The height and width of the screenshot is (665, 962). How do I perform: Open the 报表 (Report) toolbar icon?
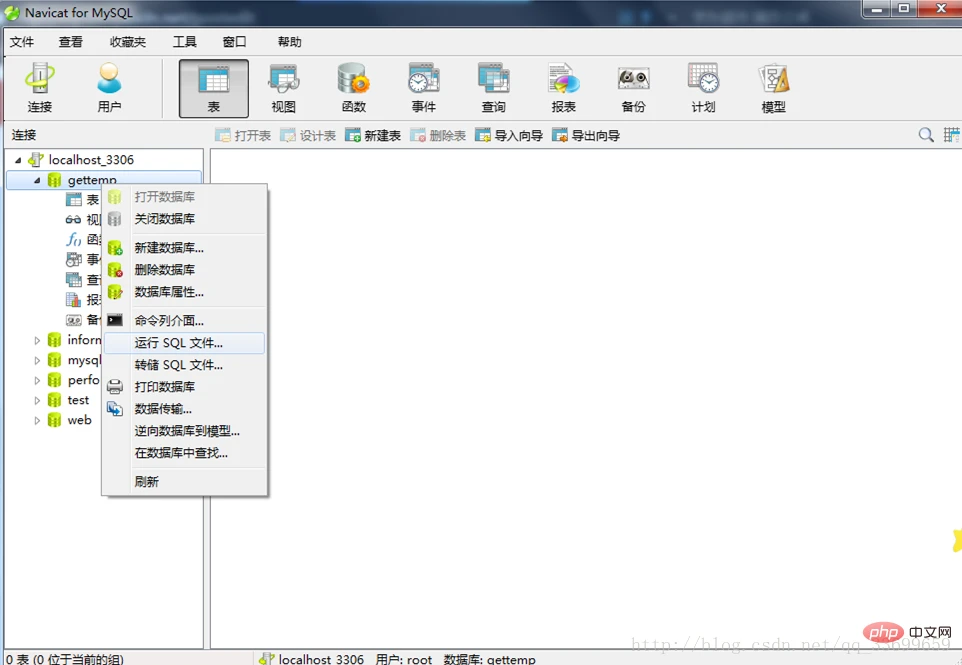pos(563,88)
